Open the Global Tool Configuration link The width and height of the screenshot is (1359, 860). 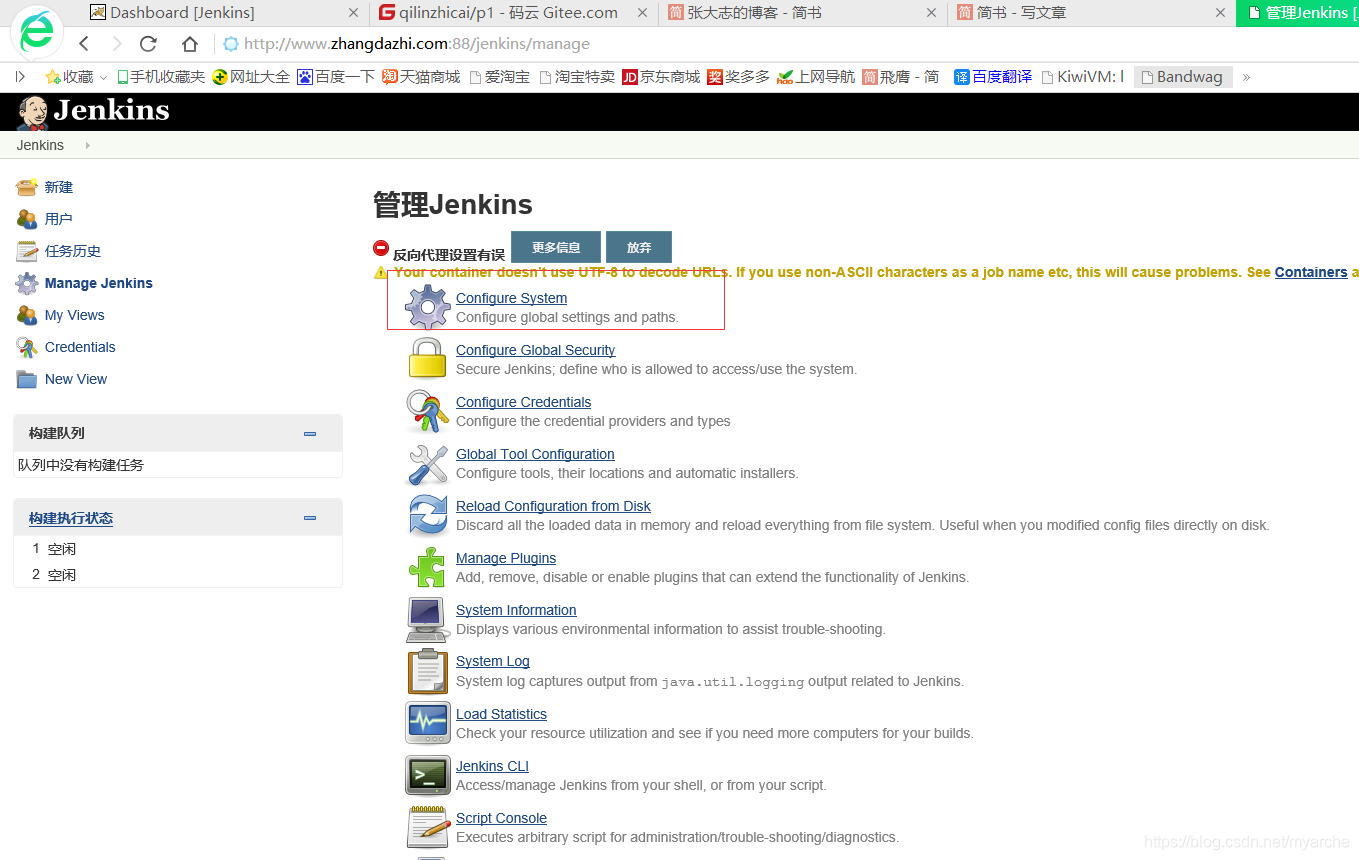535,454
